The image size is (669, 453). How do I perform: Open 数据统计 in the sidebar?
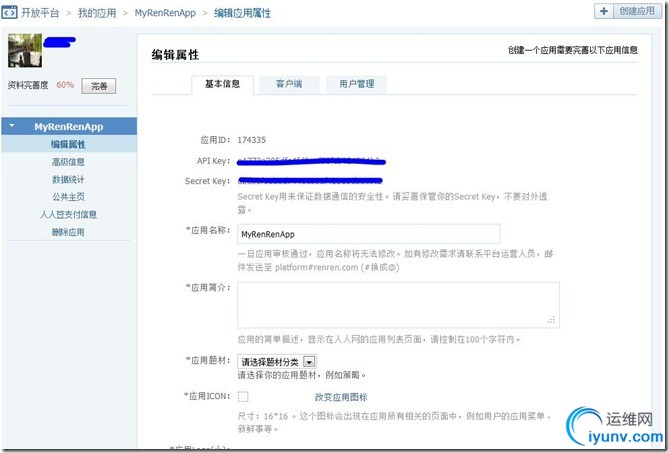click(x=68, y=179)
